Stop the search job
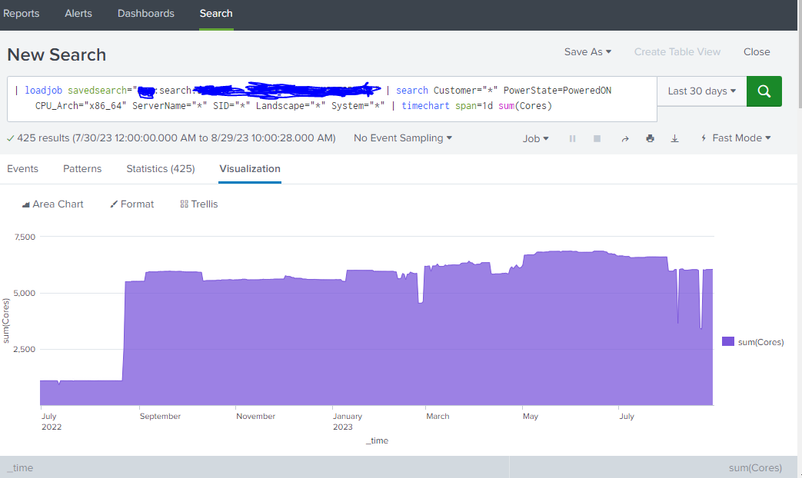Viewport: 802px width, 478px height. tap(598, 138)
